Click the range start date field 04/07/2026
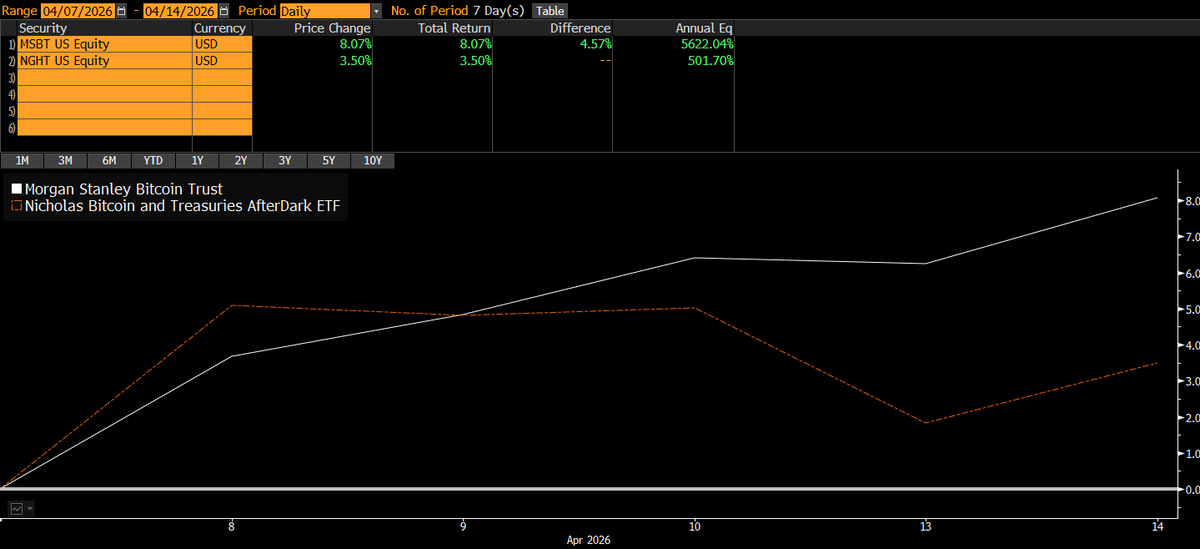Image resolution: width=1200 pixels, height=549 pixels. pos(78,10)
